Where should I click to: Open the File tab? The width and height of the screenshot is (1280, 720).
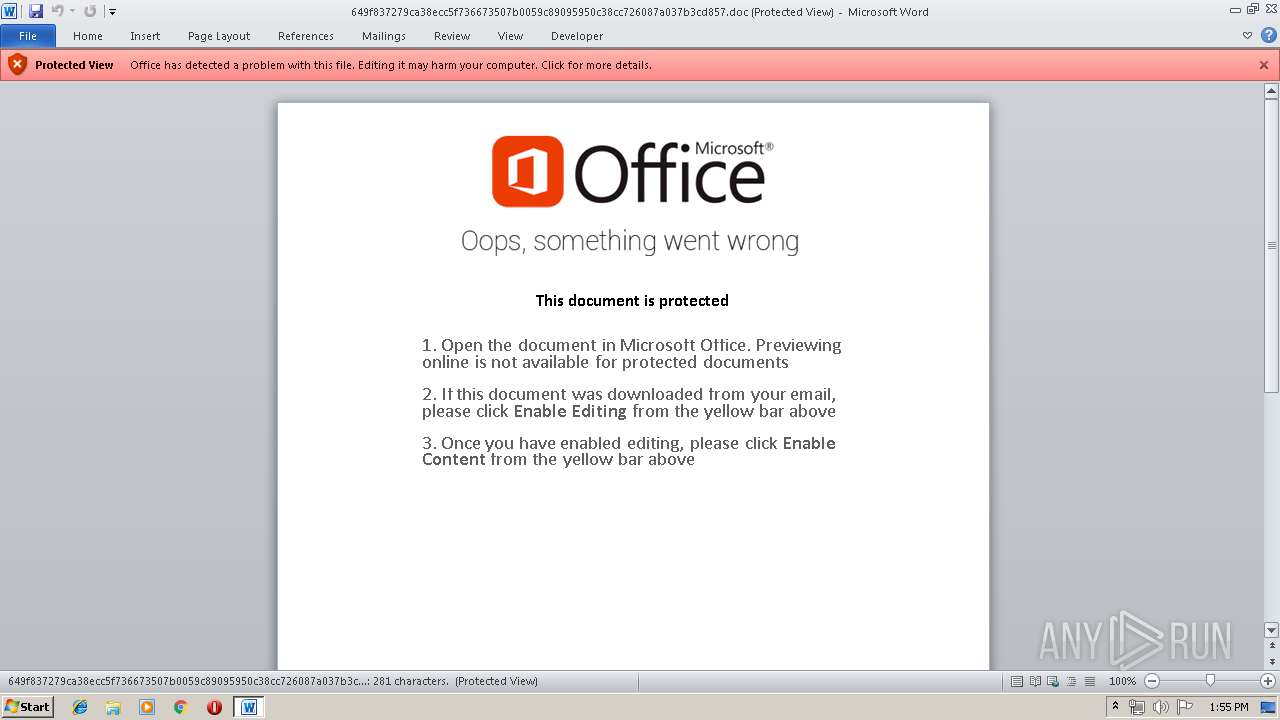pyautogui.click(x=28, y=36)
